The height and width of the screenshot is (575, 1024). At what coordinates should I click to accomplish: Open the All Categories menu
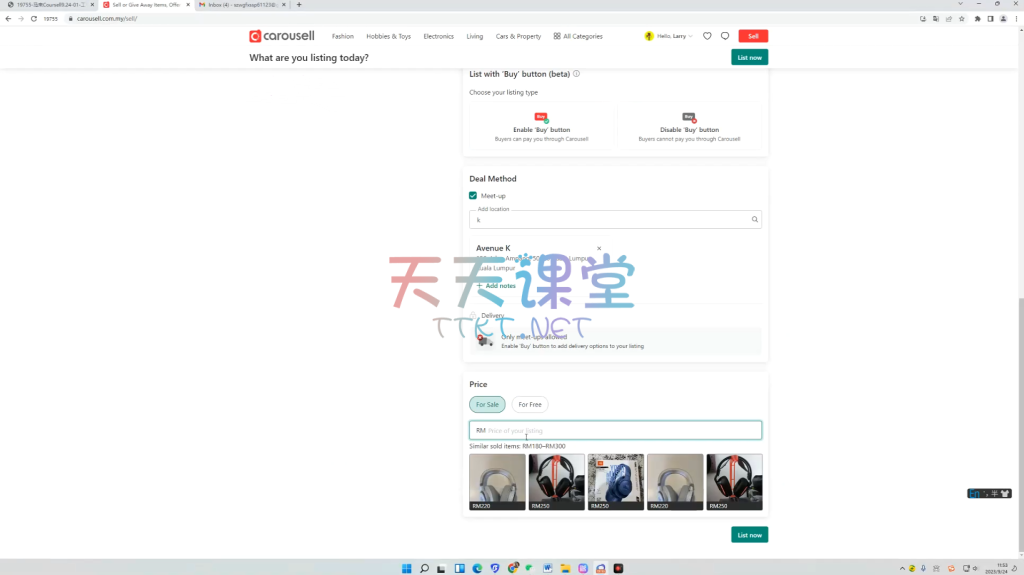(578, 36)
